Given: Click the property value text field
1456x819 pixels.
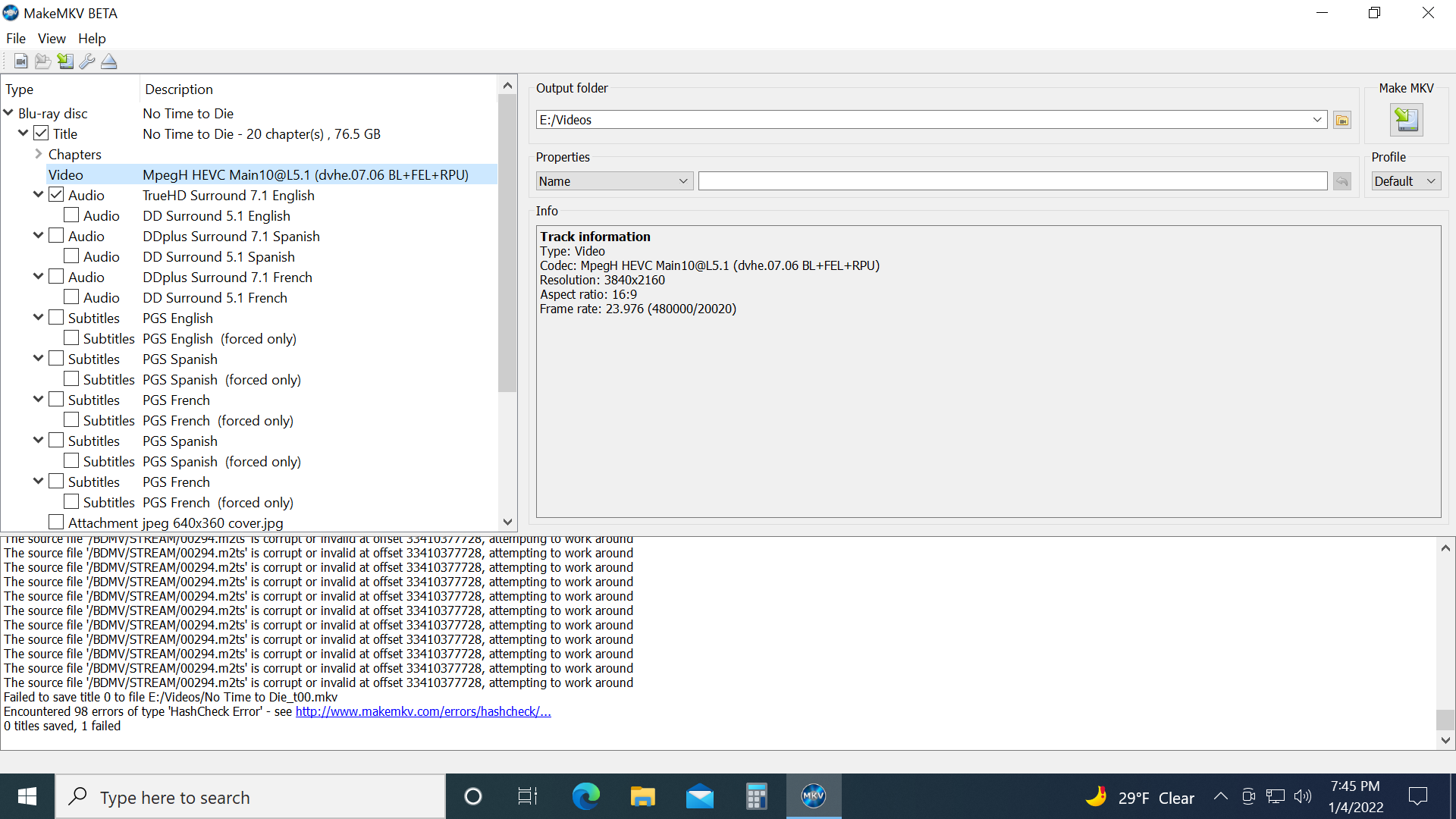Looking at the screenshot, I should [x=1012, y=181].
